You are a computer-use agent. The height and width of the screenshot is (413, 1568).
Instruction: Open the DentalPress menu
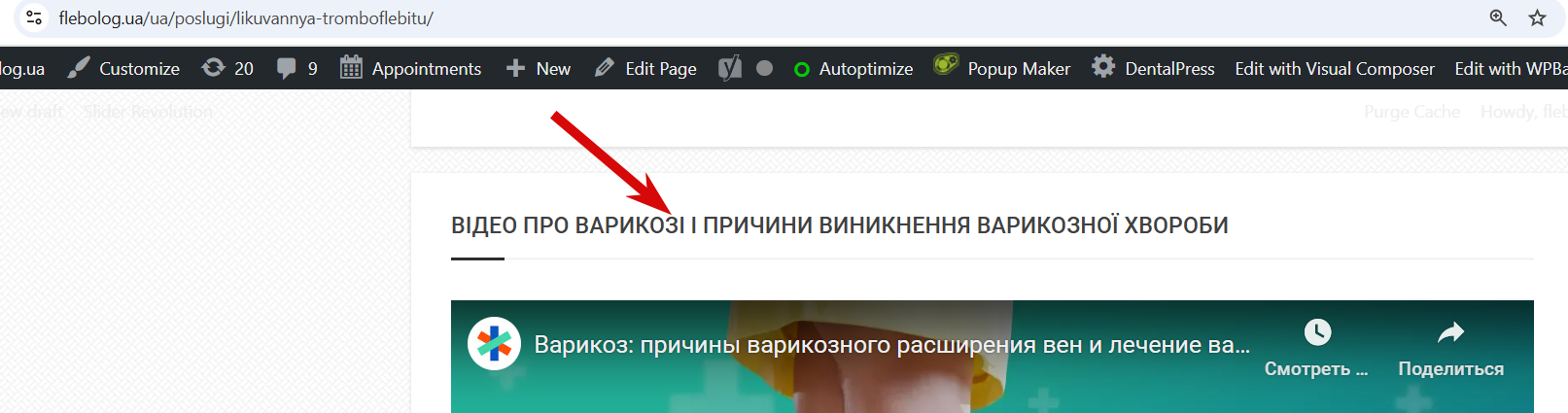point(1169,69)
